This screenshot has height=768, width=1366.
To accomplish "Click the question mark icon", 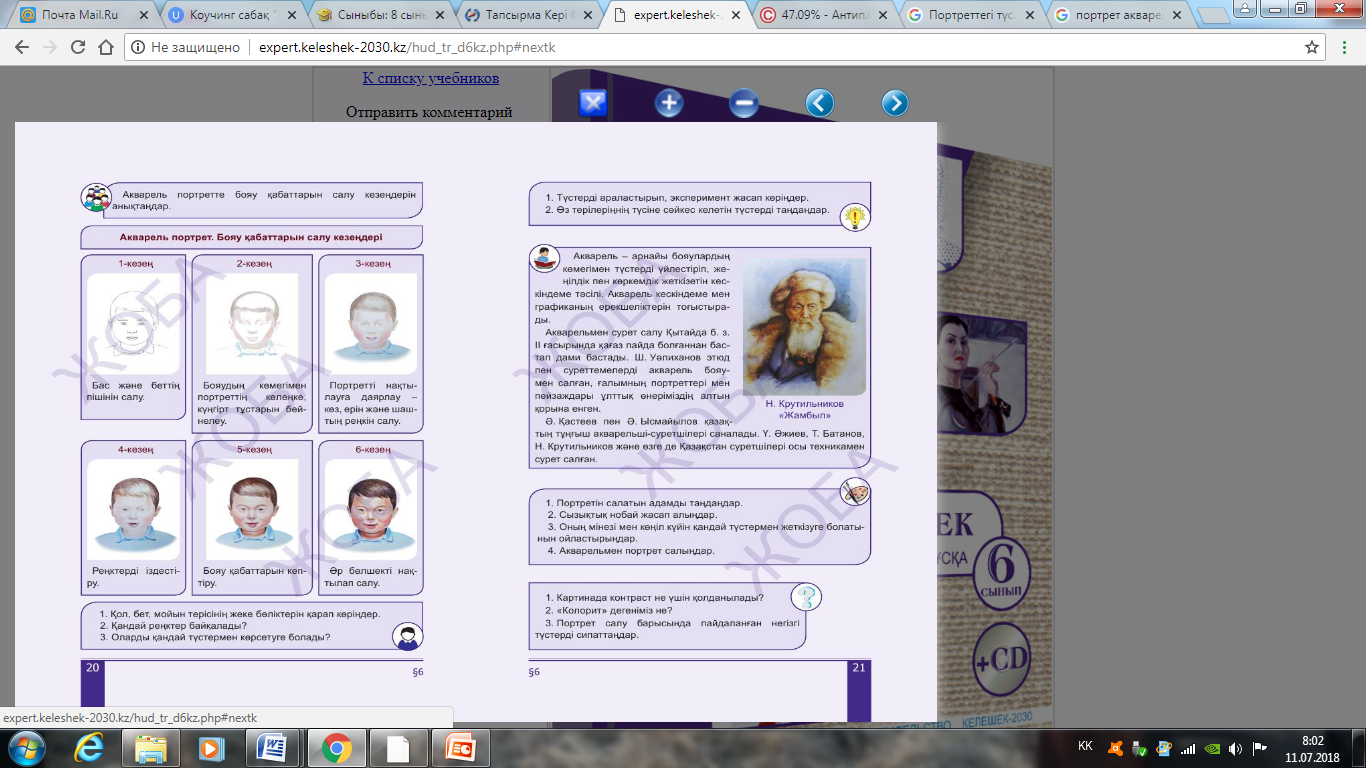I will pos(805,597).
